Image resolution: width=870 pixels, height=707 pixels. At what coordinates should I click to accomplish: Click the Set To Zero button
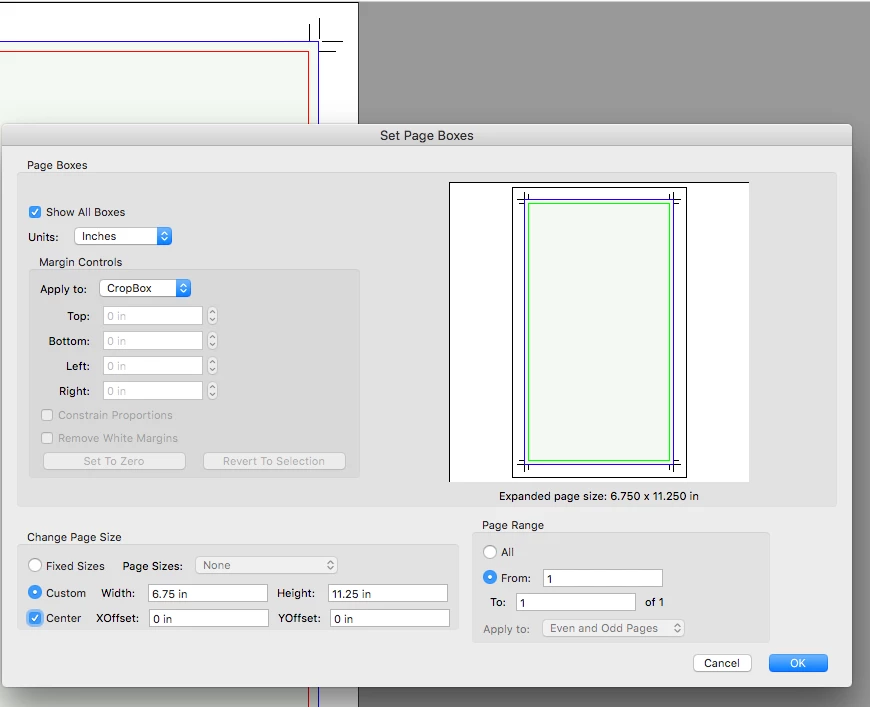[114, 461]
